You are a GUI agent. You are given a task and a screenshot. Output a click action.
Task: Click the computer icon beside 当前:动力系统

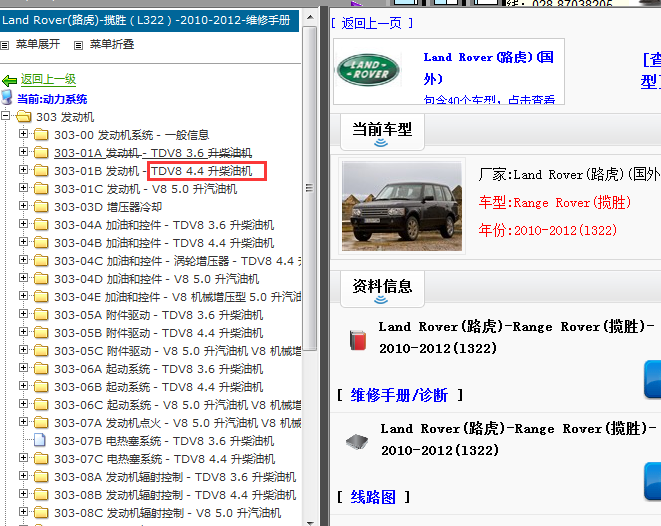[7, 97]
